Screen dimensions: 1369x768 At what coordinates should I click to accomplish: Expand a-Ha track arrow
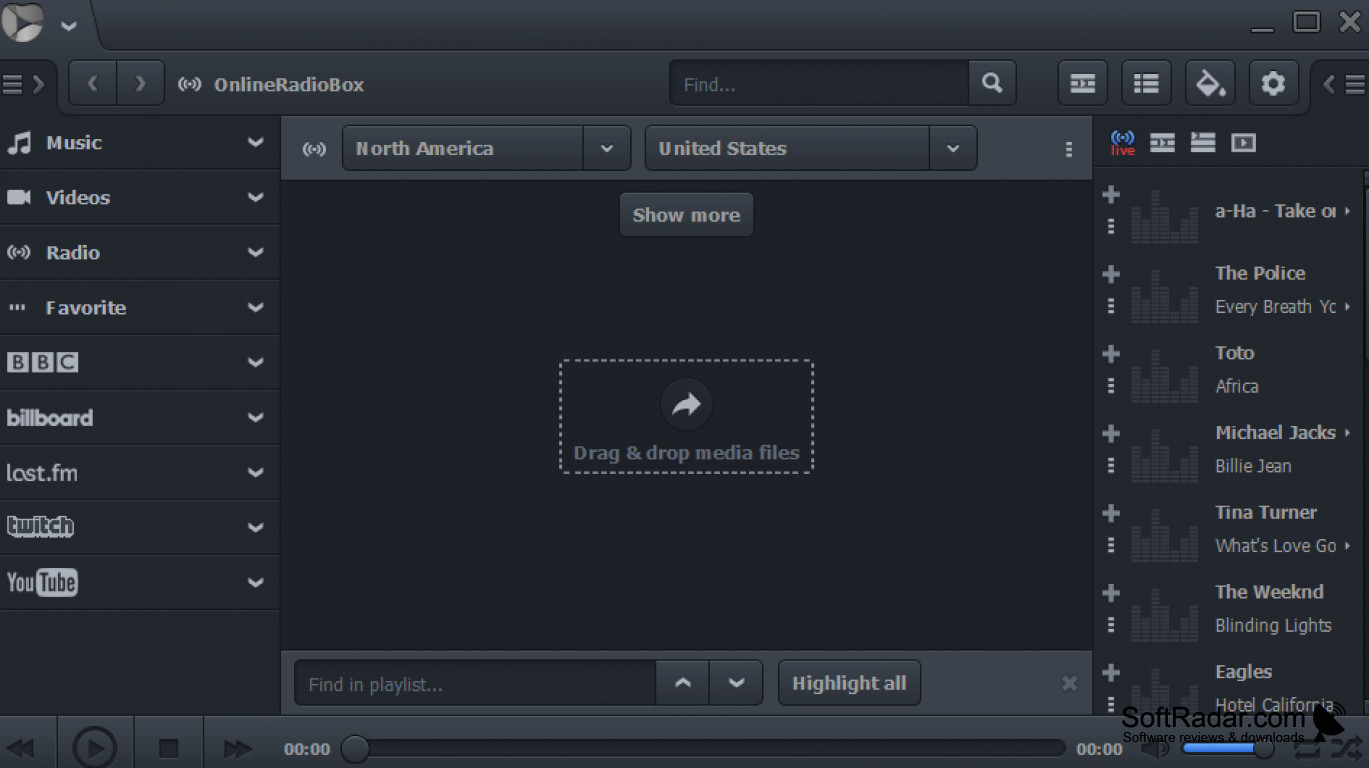pos(1348,211)
